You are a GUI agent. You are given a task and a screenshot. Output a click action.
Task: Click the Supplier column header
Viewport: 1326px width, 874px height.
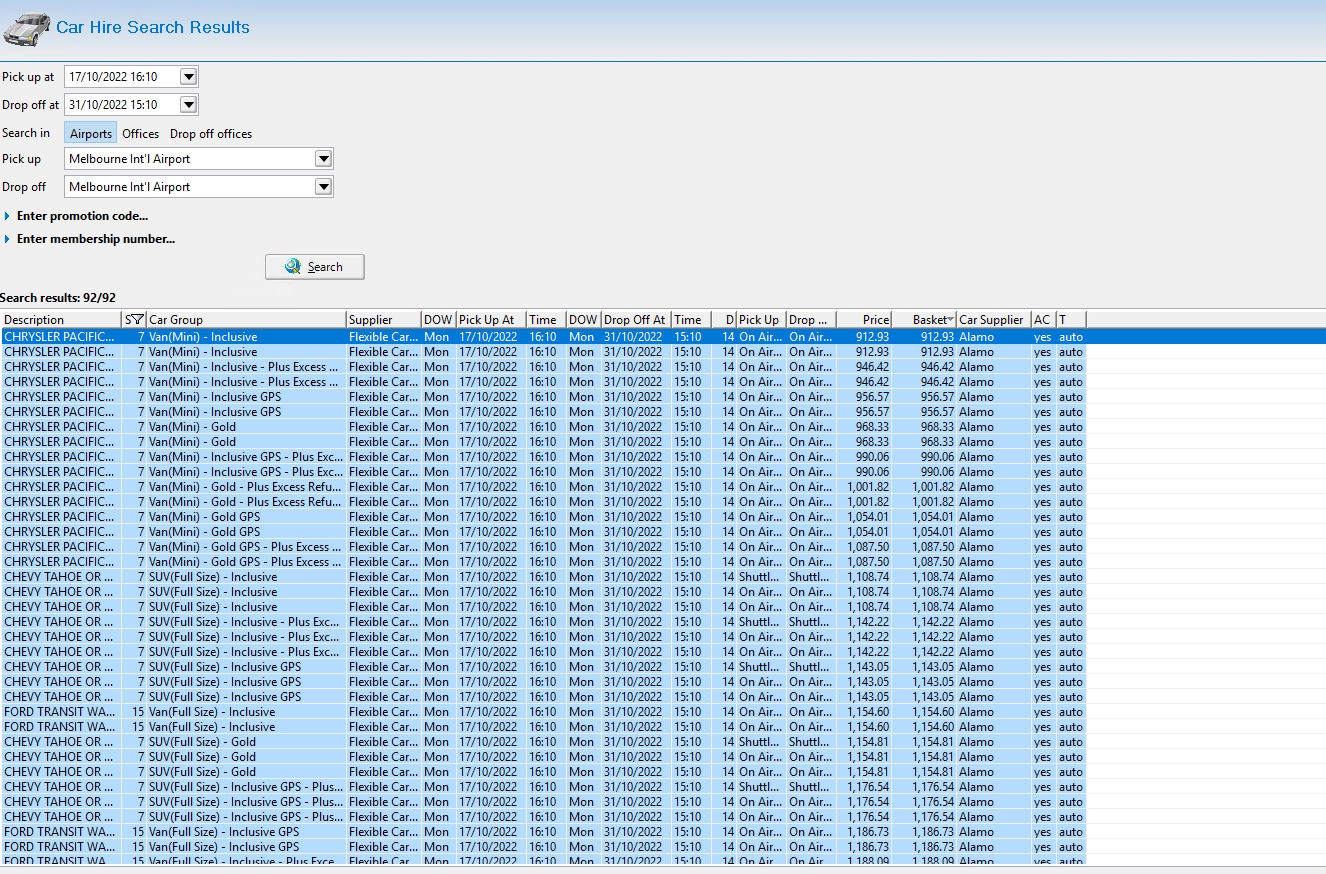pos(371,320)
